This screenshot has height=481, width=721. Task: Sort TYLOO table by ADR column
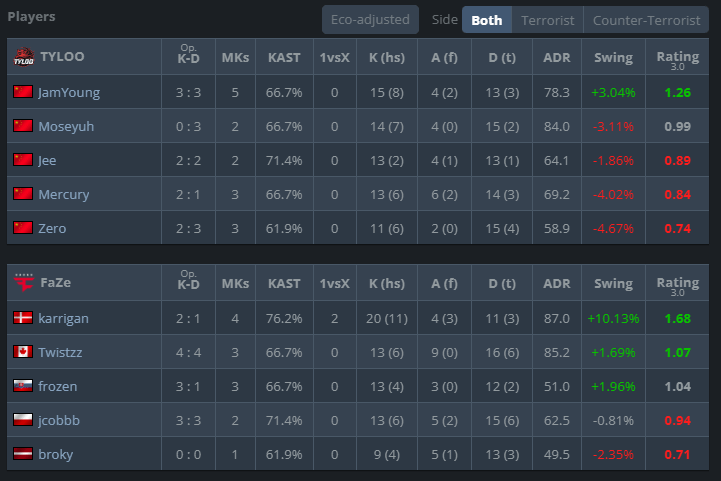[x=557, y=58]
